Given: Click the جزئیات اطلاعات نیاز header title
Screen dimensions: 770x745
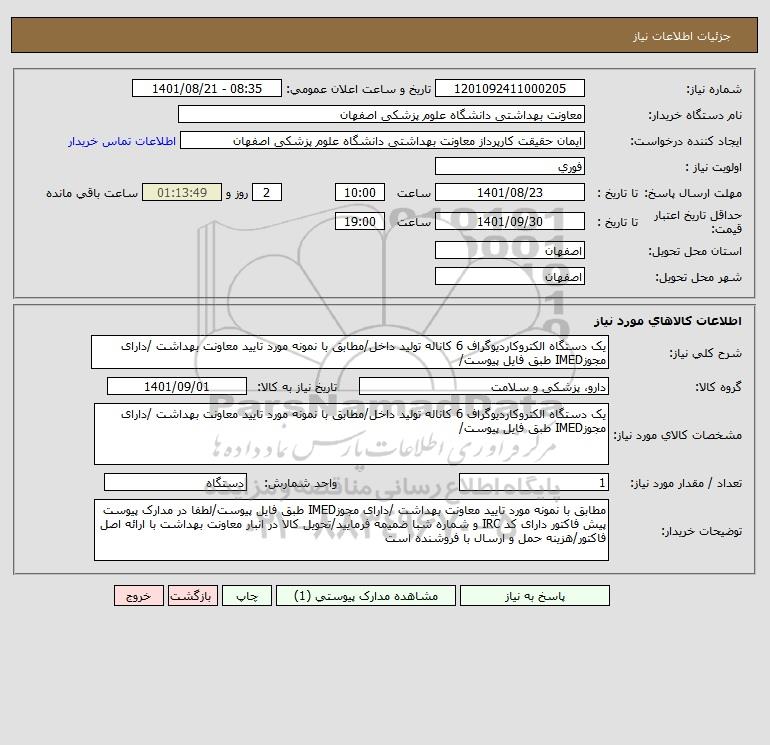Looking at the screenshot, I should click(682, 36).
